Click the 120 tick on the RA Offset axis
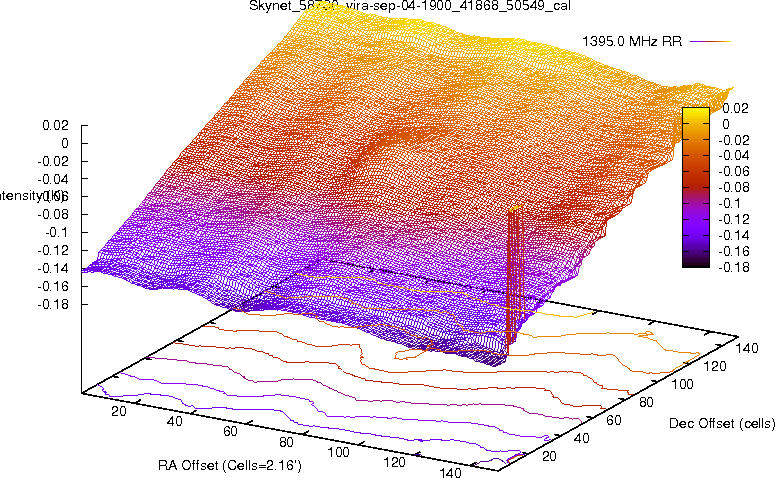This screenshot has height=478, width=775. tap(394, 463)
